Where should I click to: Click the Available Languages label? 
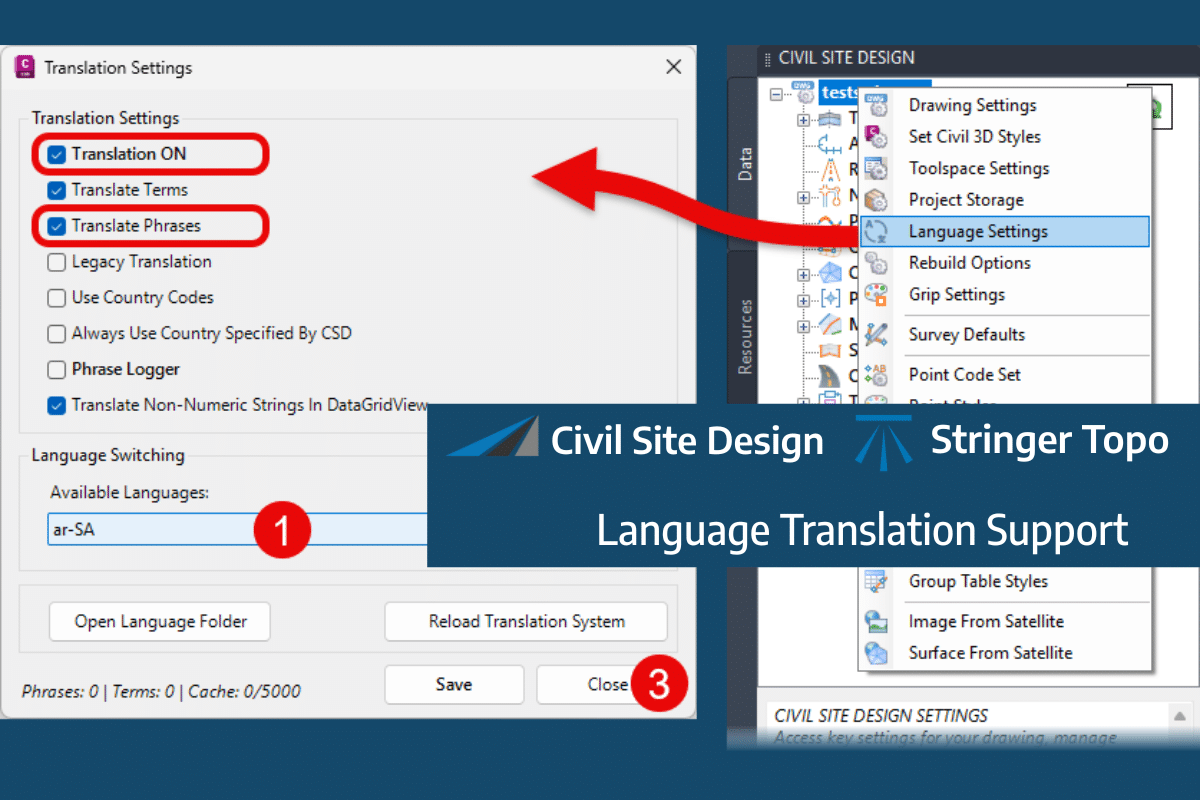tap(129, 493)
